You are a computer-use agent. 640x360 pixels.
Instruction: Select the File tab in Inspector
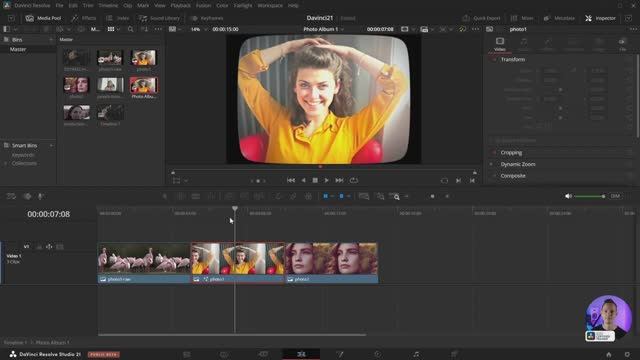point(622,44)
